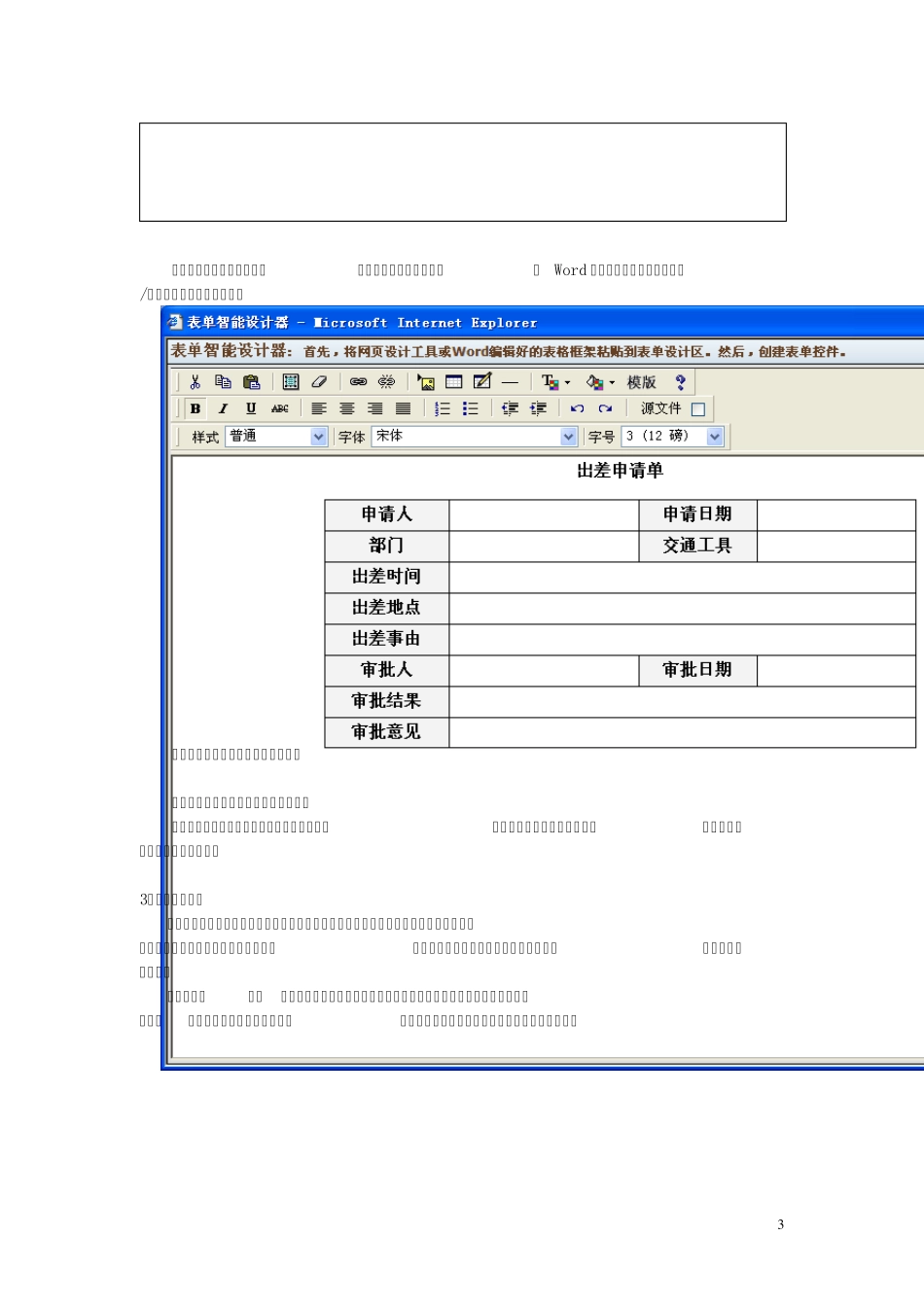Insert a bulleted list
This screenshot has height=1307, width=924.
tap(471, 408)
